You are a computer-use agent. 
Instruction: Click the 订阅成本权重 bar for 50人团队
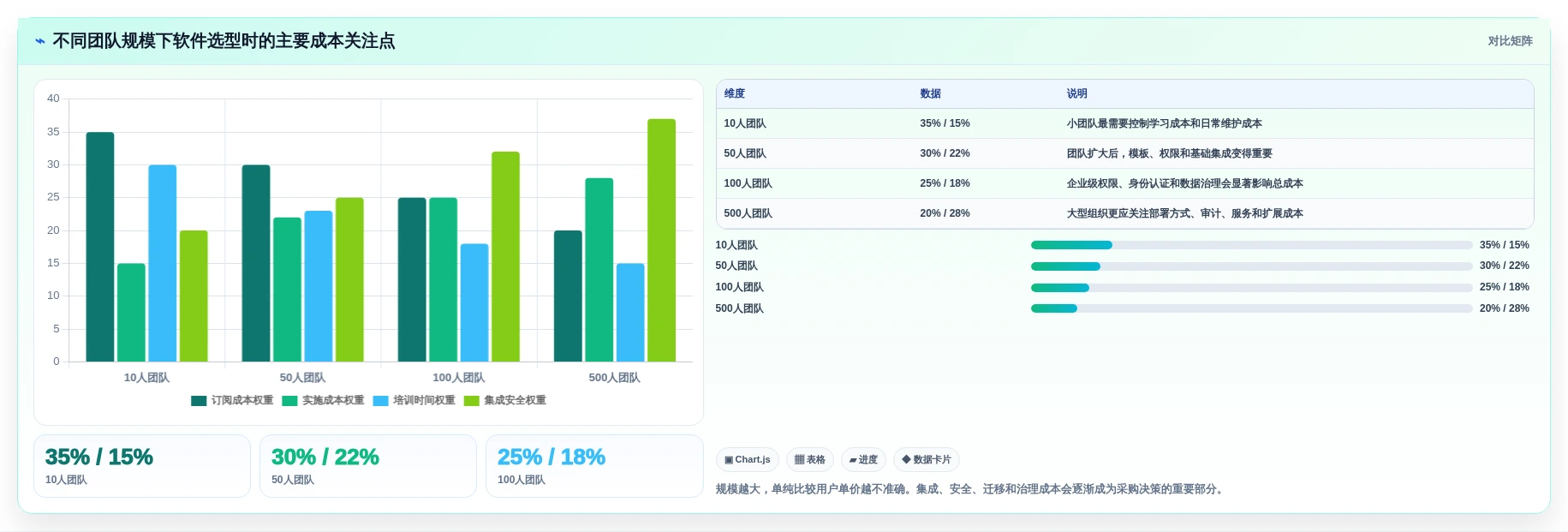[x=256, y=263]
